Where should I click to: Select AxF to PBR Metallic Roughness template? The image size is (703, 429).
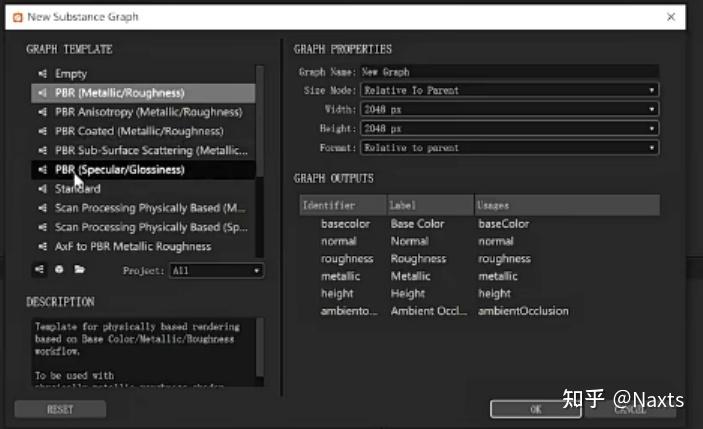point(143,247)
